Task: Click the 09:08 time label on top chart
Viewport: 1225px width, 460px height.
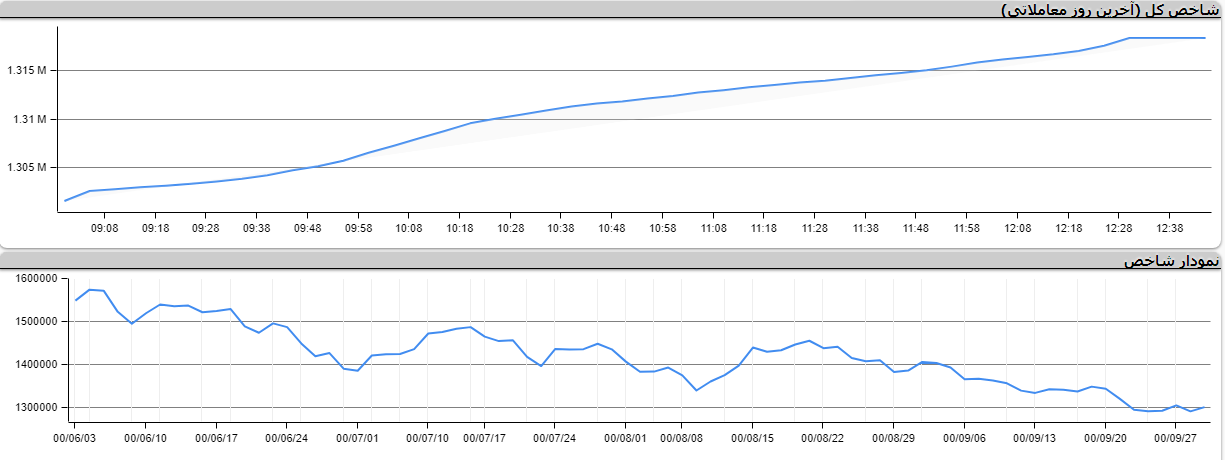Action: pyautogui.click(x=104, y=229)
